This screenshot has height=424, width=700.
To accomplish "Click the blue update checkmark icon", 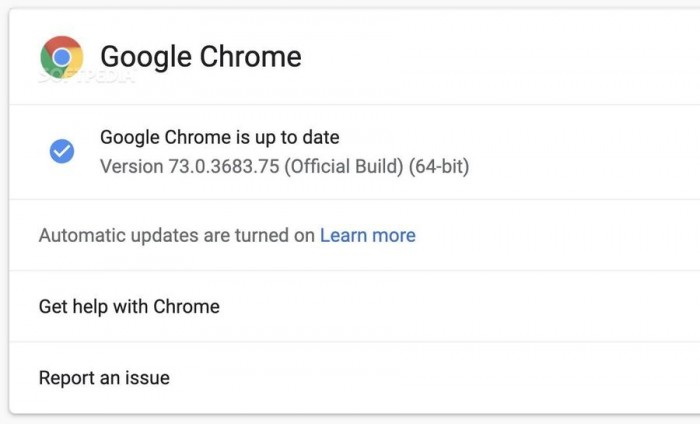I will 62,151.
